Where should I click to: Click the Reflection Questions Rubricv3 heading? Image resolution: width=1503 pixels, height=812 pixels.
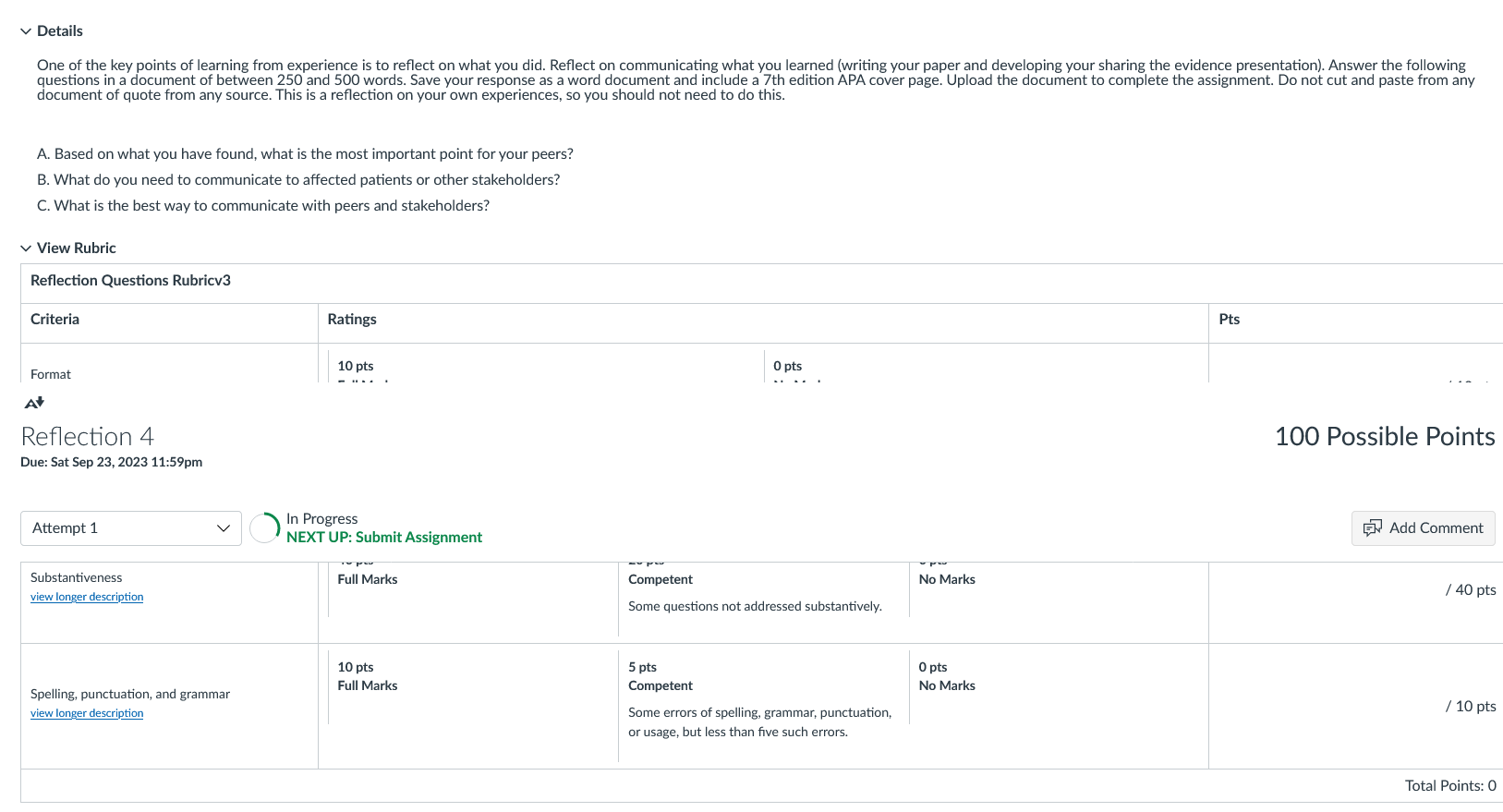(130, 281)
